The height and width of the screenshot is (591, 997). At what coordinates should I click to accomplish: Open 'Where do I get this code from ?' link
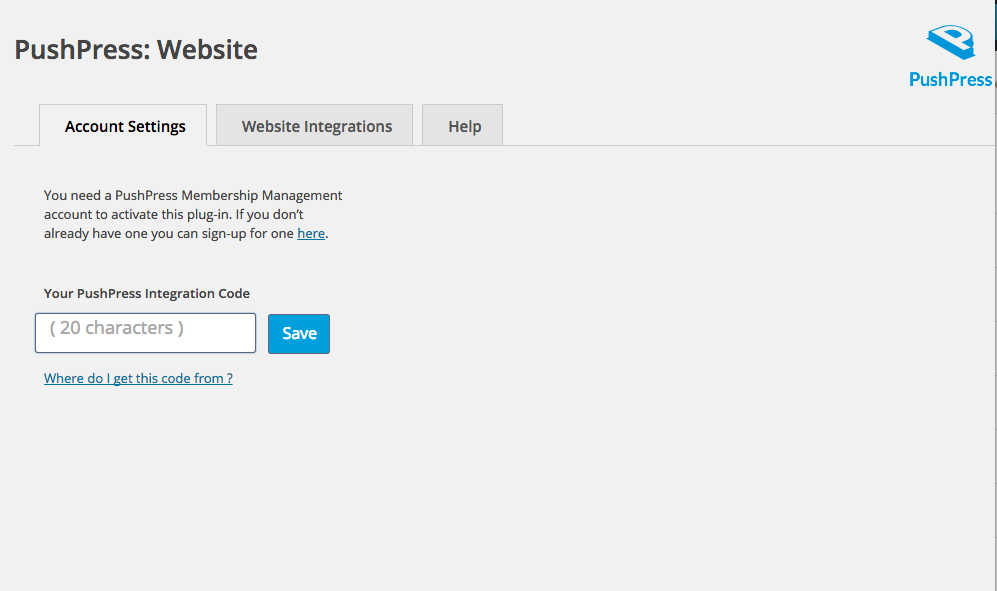click(x=138, y=378)
